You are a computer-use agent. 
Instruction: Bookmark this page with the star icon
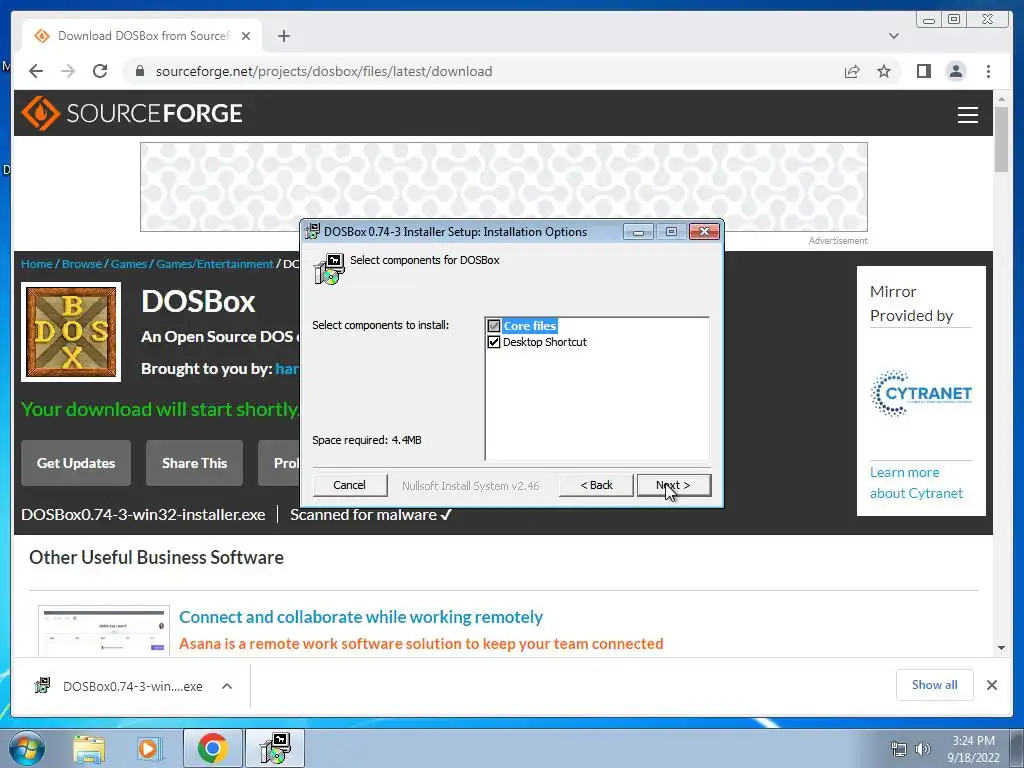tap(884, 71)
